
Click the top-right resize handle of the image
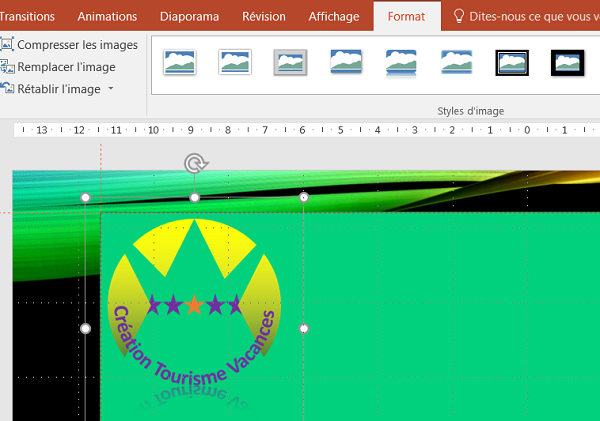tap(304, 197)
